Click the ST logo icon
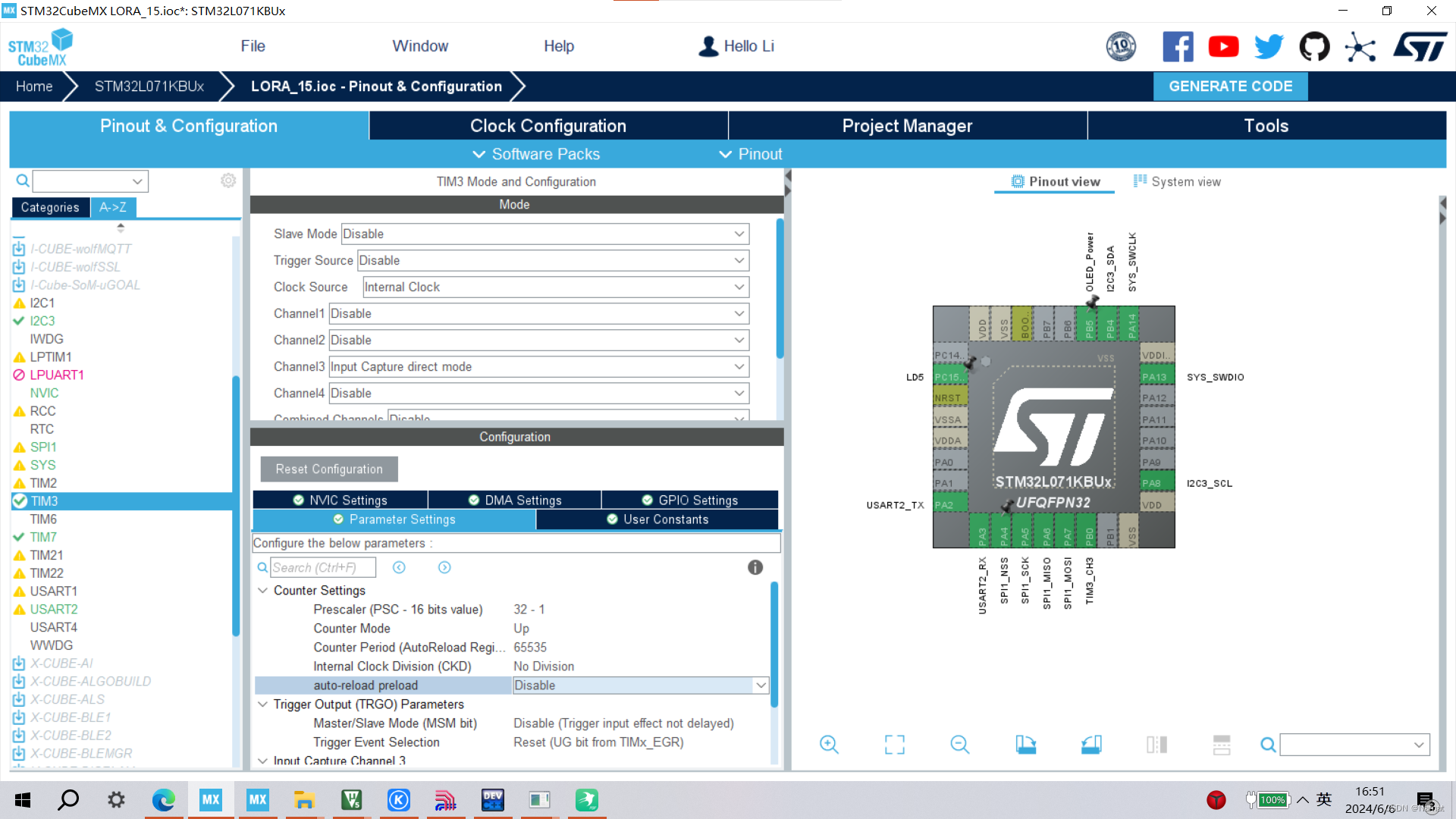1456x819 pixels. pos(1420,47)
